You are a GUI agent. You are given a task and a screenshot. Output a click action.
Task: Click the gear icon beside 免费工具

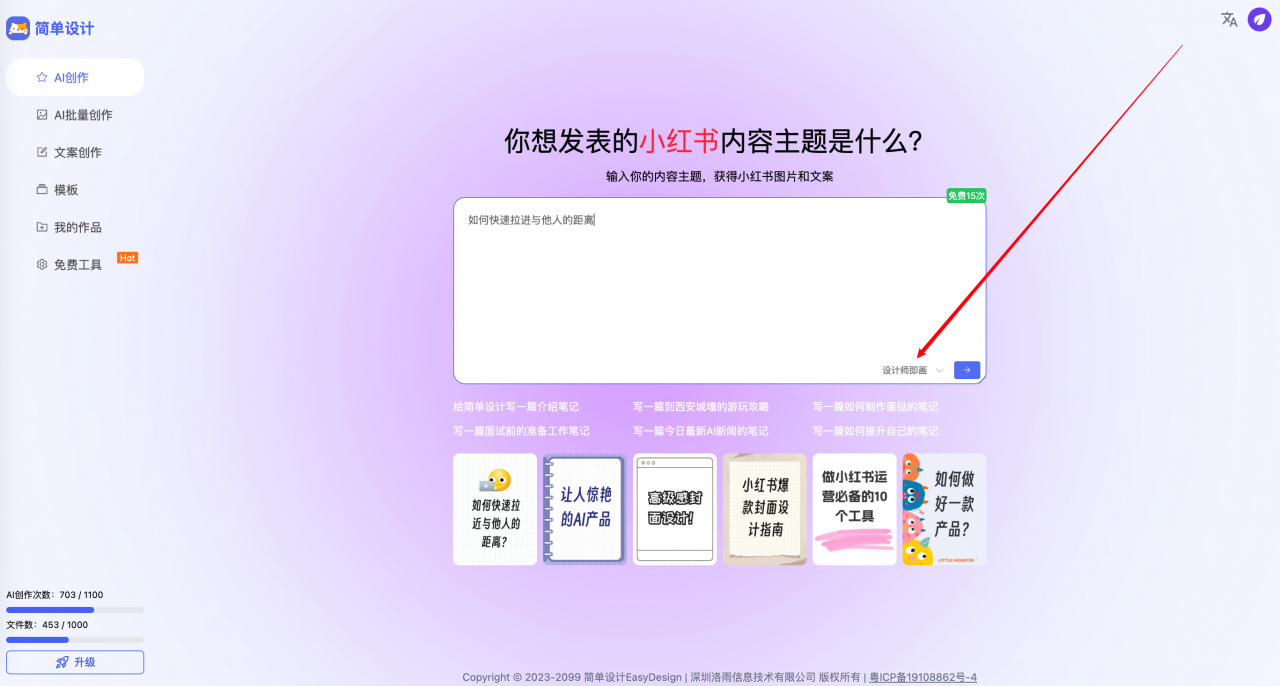42,265
